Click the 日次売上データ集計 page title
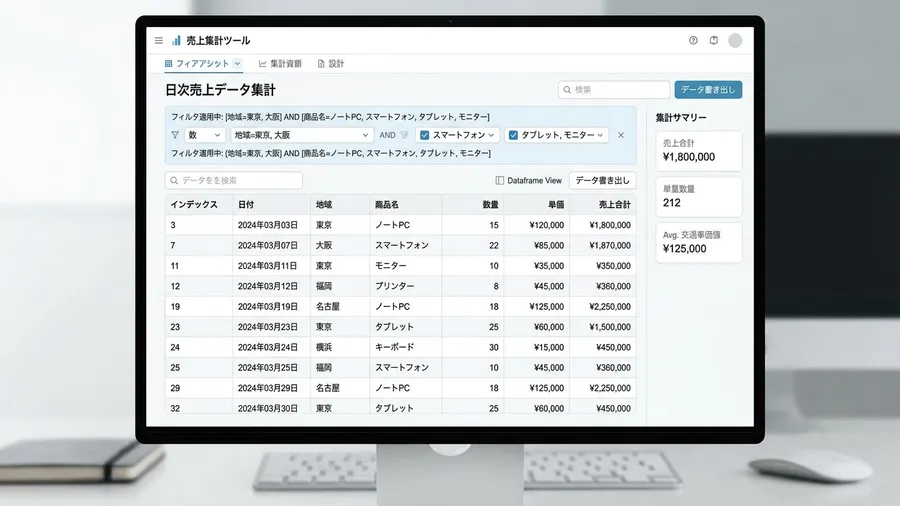 coord(220,90)
